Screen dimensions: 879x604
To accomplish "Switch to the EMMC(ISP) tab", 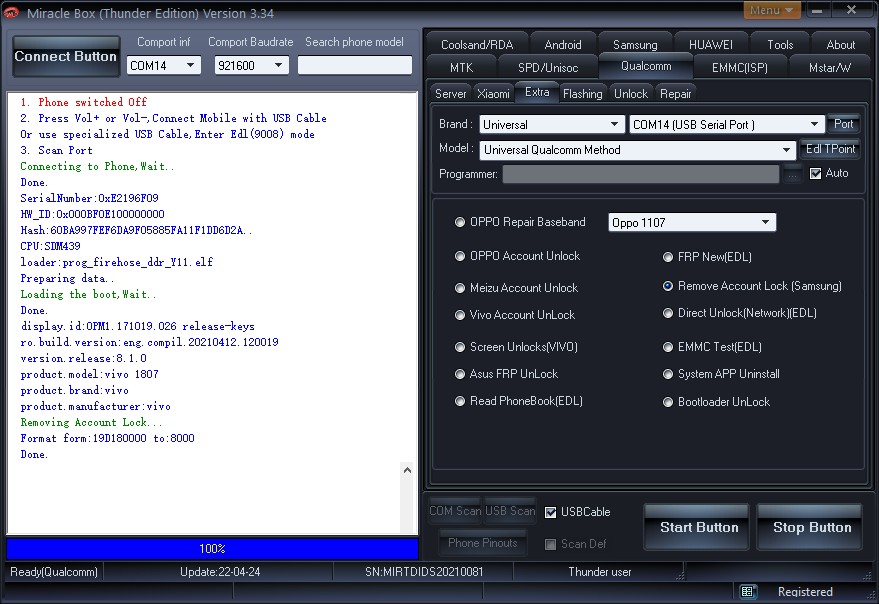I will 739,68.
